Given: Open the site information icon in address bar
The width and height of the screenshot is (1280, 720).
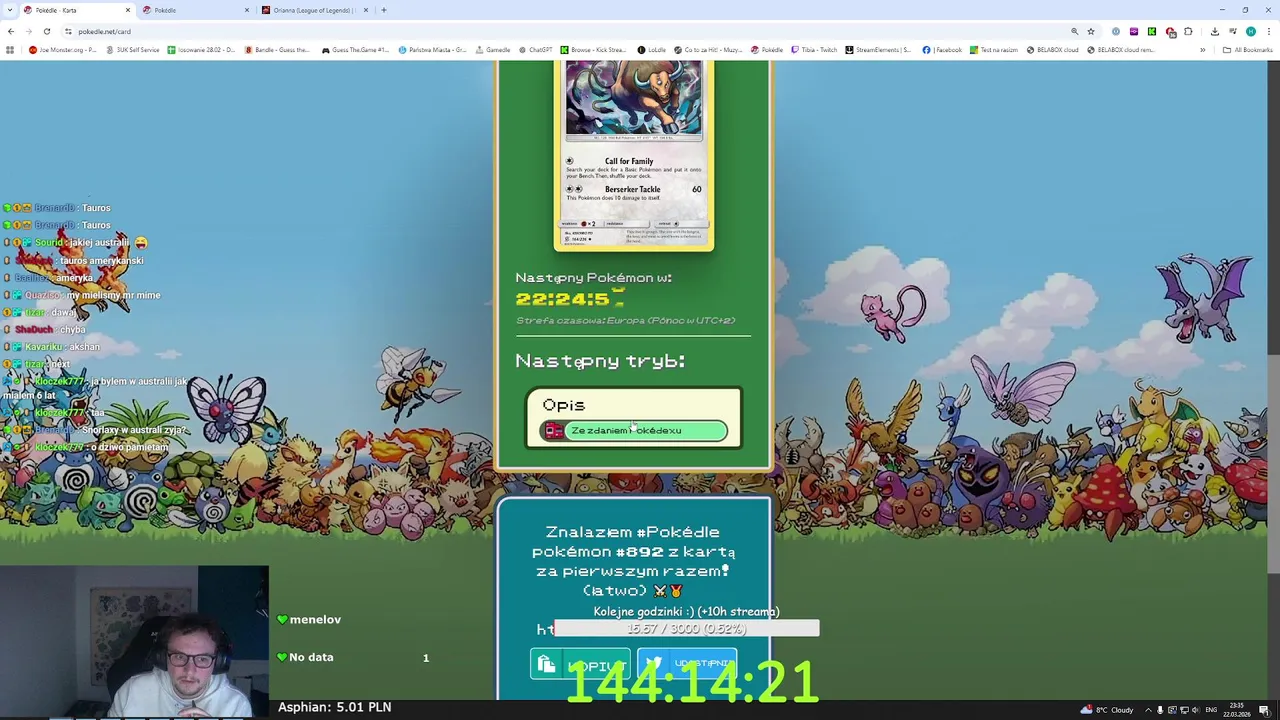Looking at the screenshot, I should click(x=68, y=31).
